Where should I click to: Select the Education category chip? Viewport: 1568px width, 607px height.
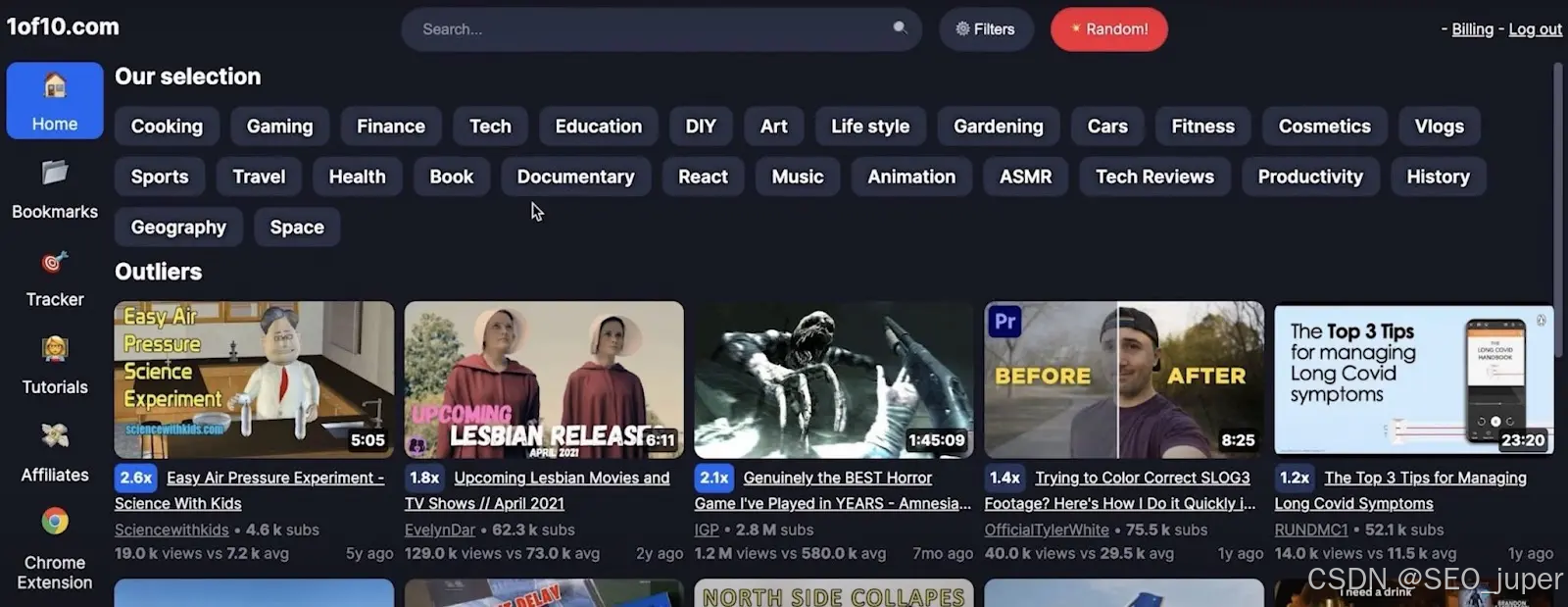point(599,126)
